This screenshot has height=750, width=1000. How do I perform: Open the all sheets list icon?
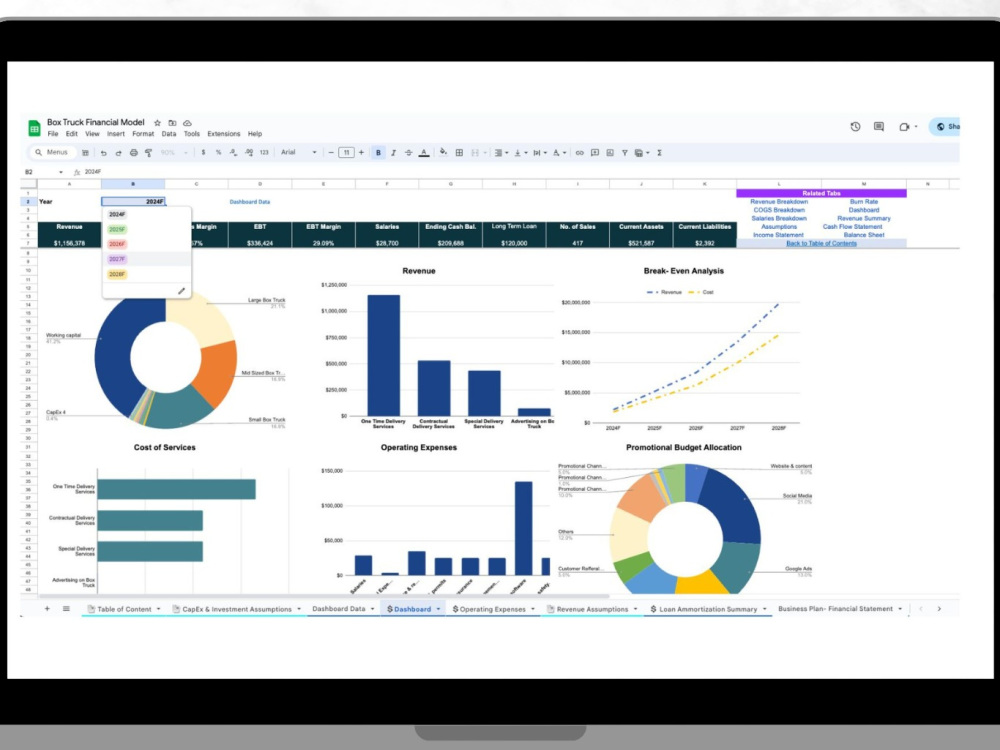[66, 609]
